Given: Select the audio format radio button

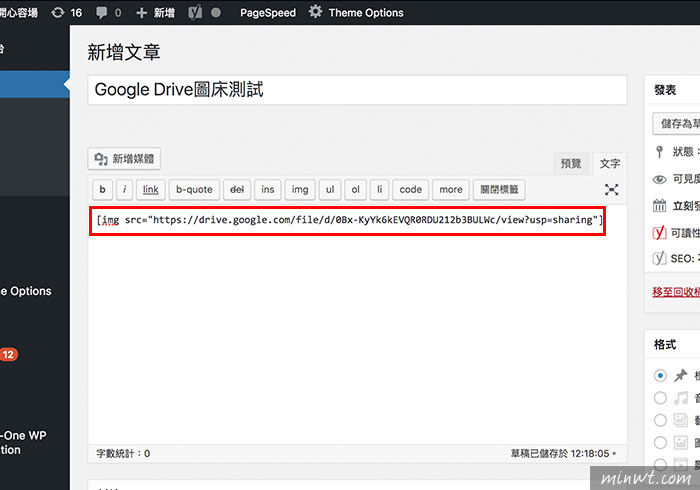Looking at the screenshot, I should (x=660, y=398).
